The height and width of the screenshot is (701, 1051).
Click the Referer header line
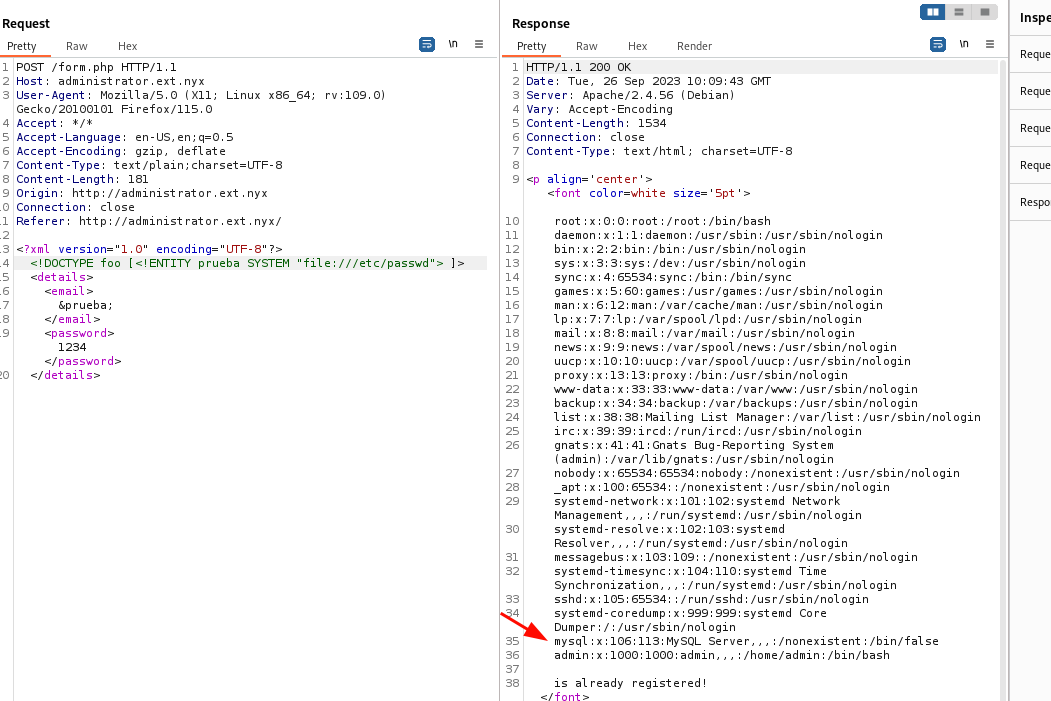149,221
